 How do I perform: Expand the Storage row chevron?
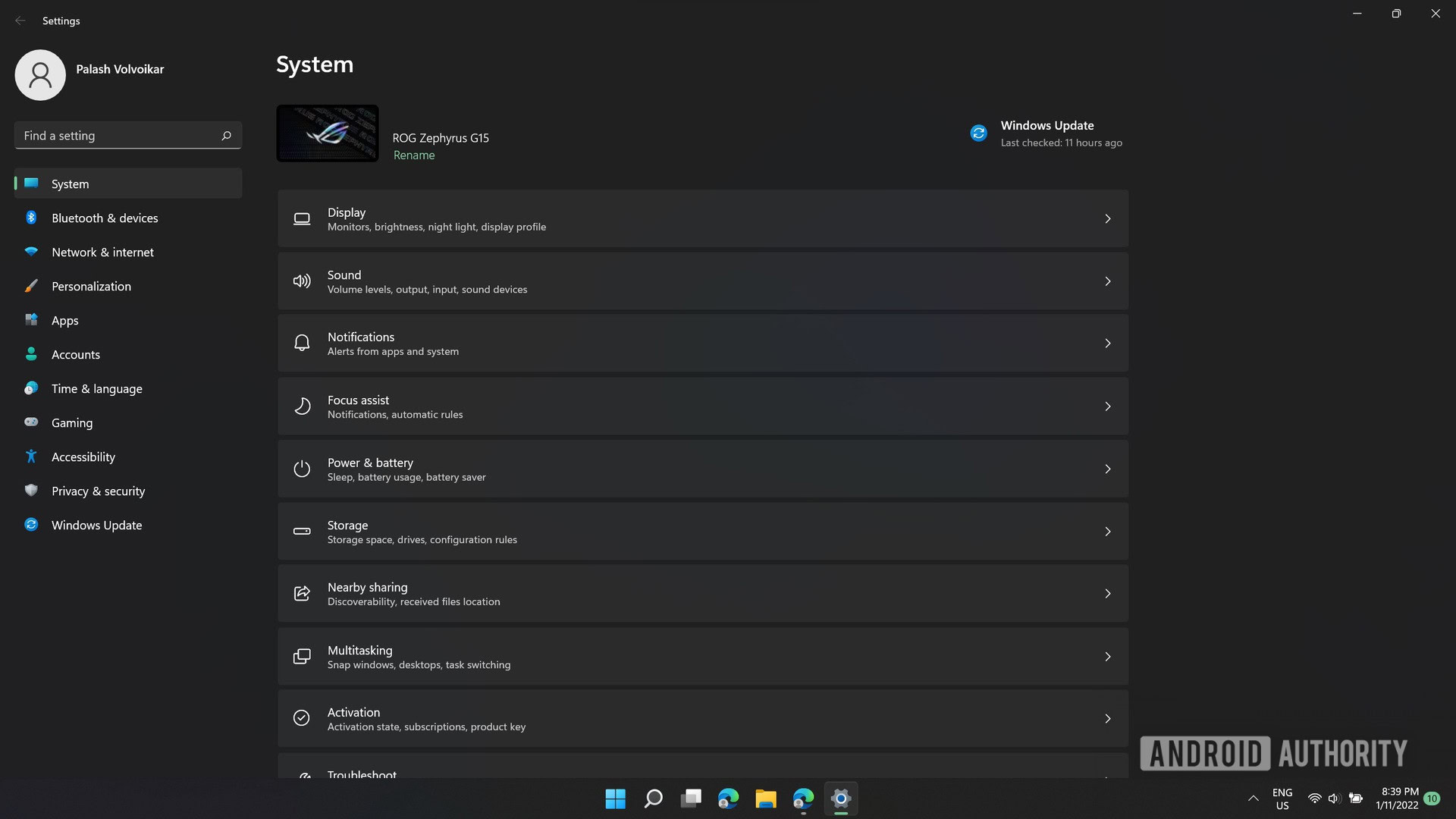(1108, 532)
